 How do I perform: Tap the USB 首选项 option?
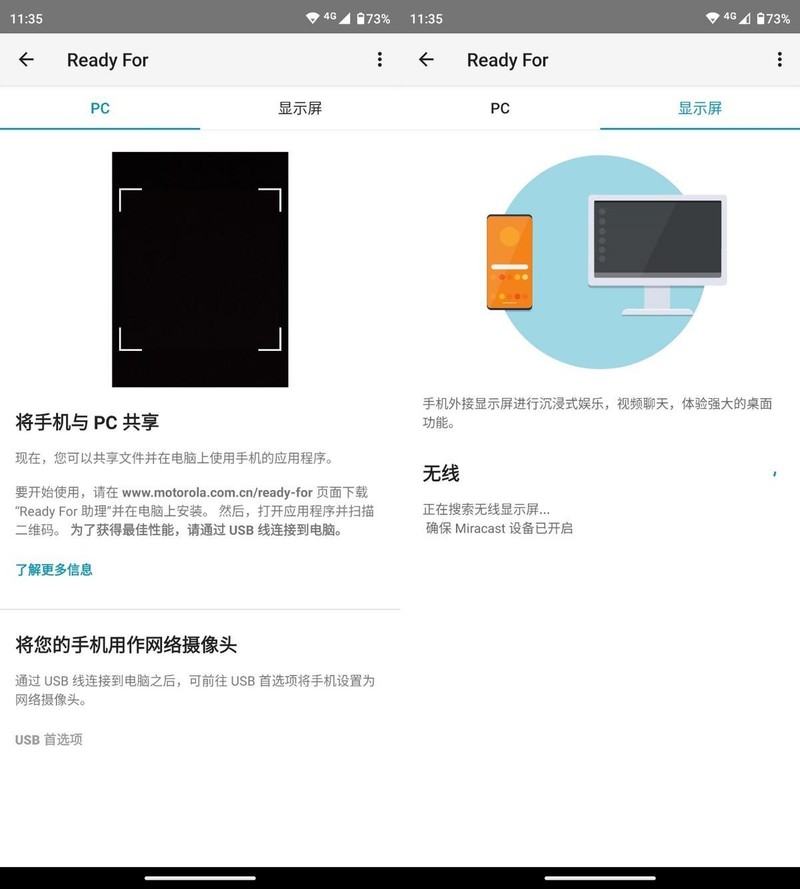(x=49, y=740)
